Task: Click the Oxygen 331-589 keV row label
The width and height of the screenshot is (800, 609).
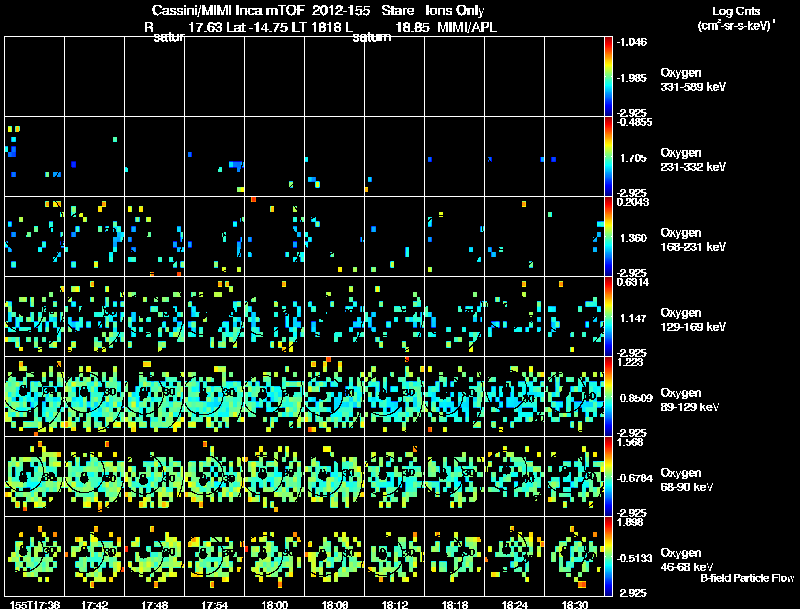Action: pyautogui.click(x=693, y=80)
